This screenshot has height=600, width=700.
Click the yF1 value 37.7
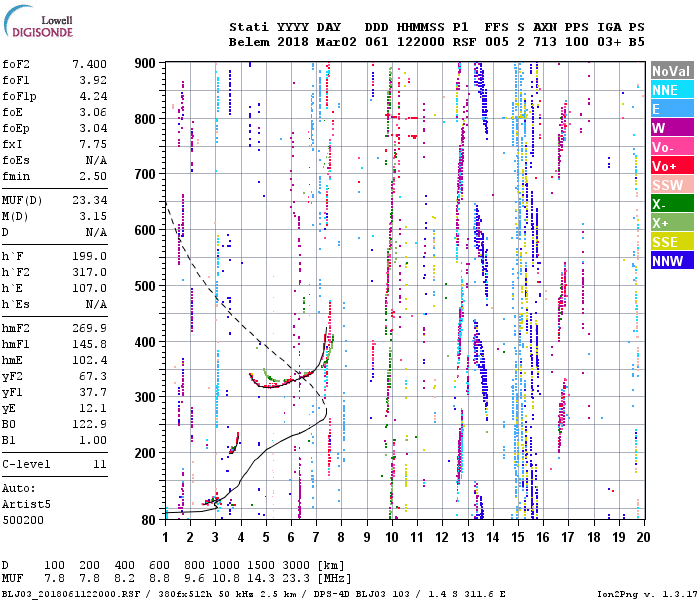93,392
